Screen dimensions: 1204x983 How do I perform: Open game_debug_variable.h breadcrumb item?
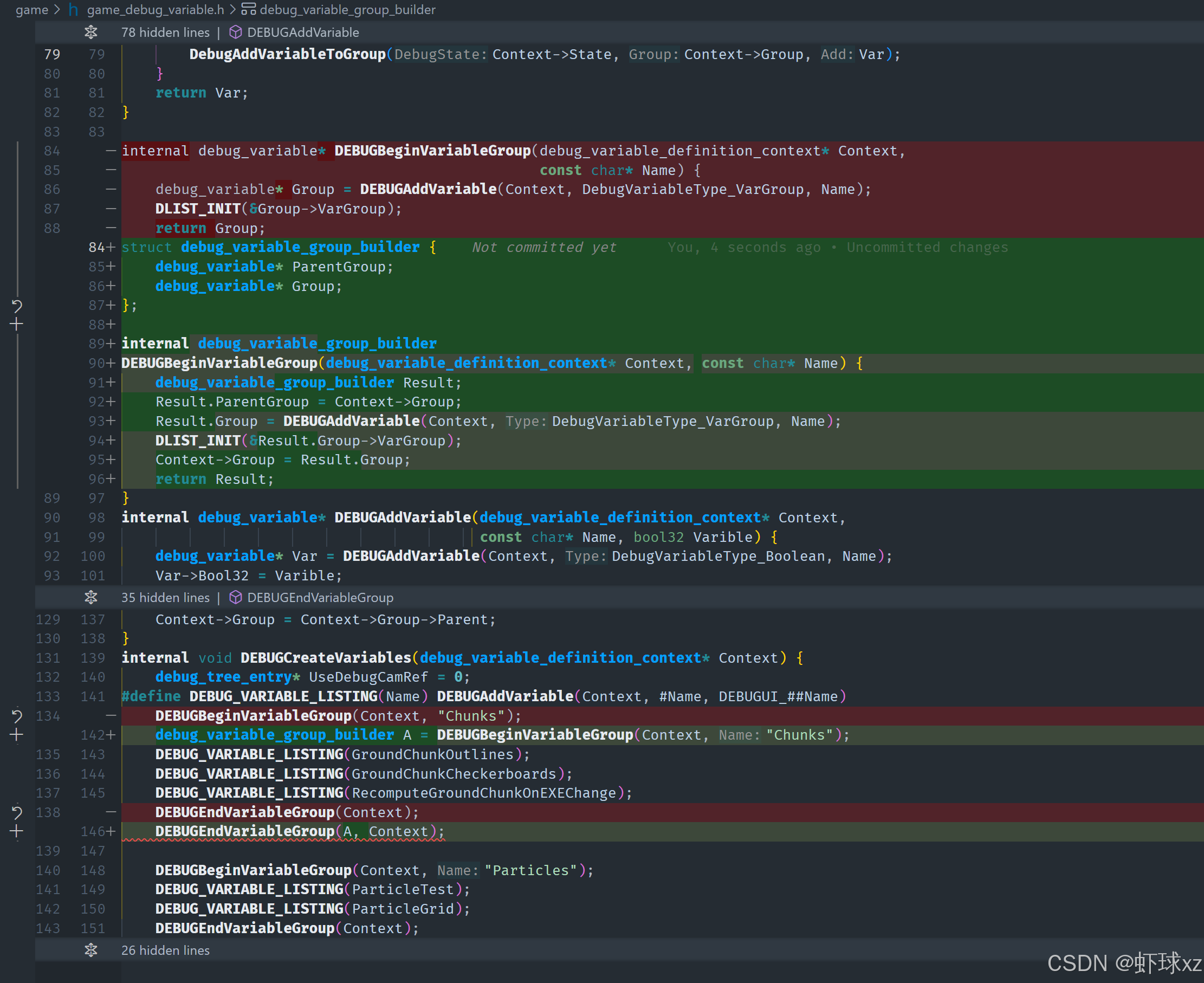point(155,10)
